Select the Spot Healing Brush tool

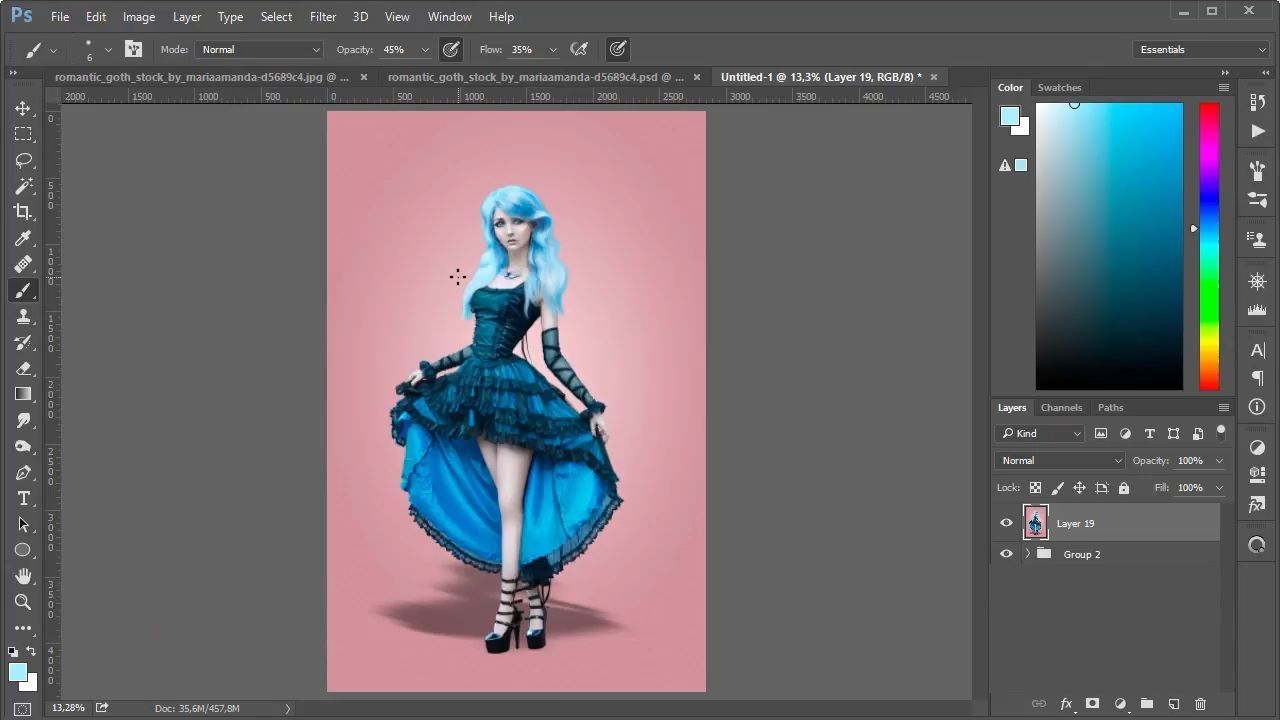[23, 264]
